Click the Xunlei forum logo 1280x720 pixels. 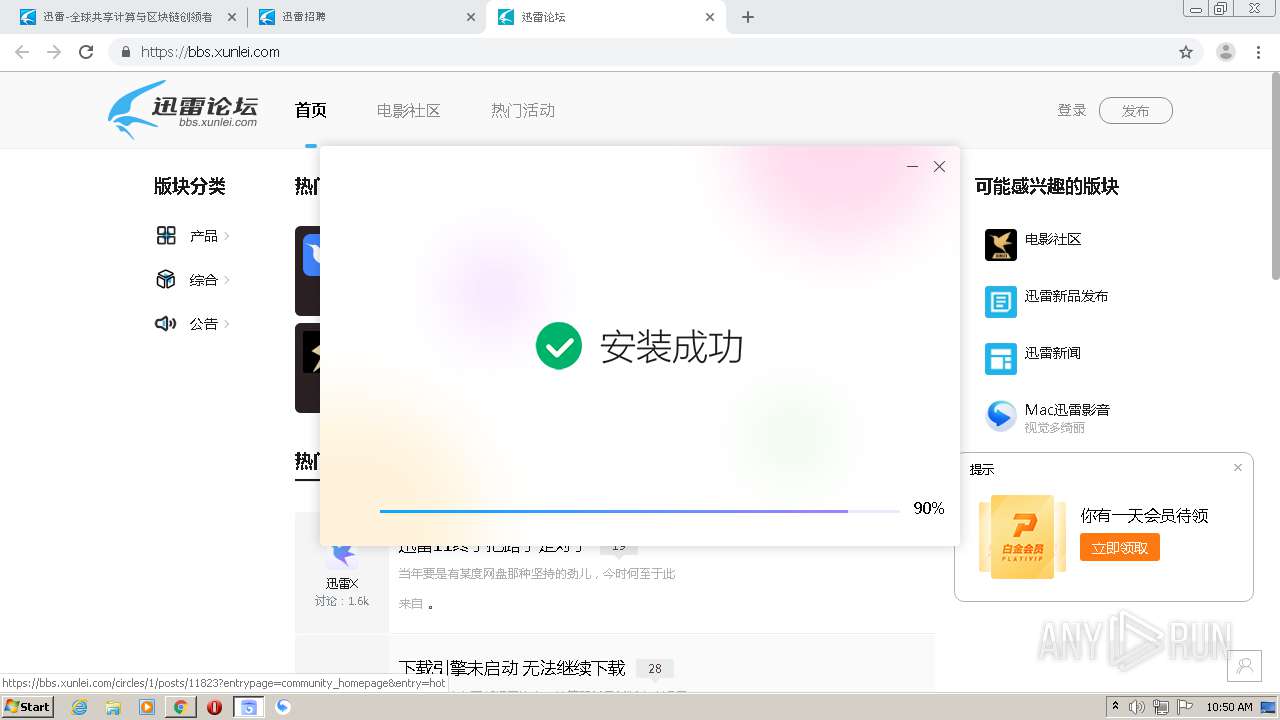[x=184, y=109]
